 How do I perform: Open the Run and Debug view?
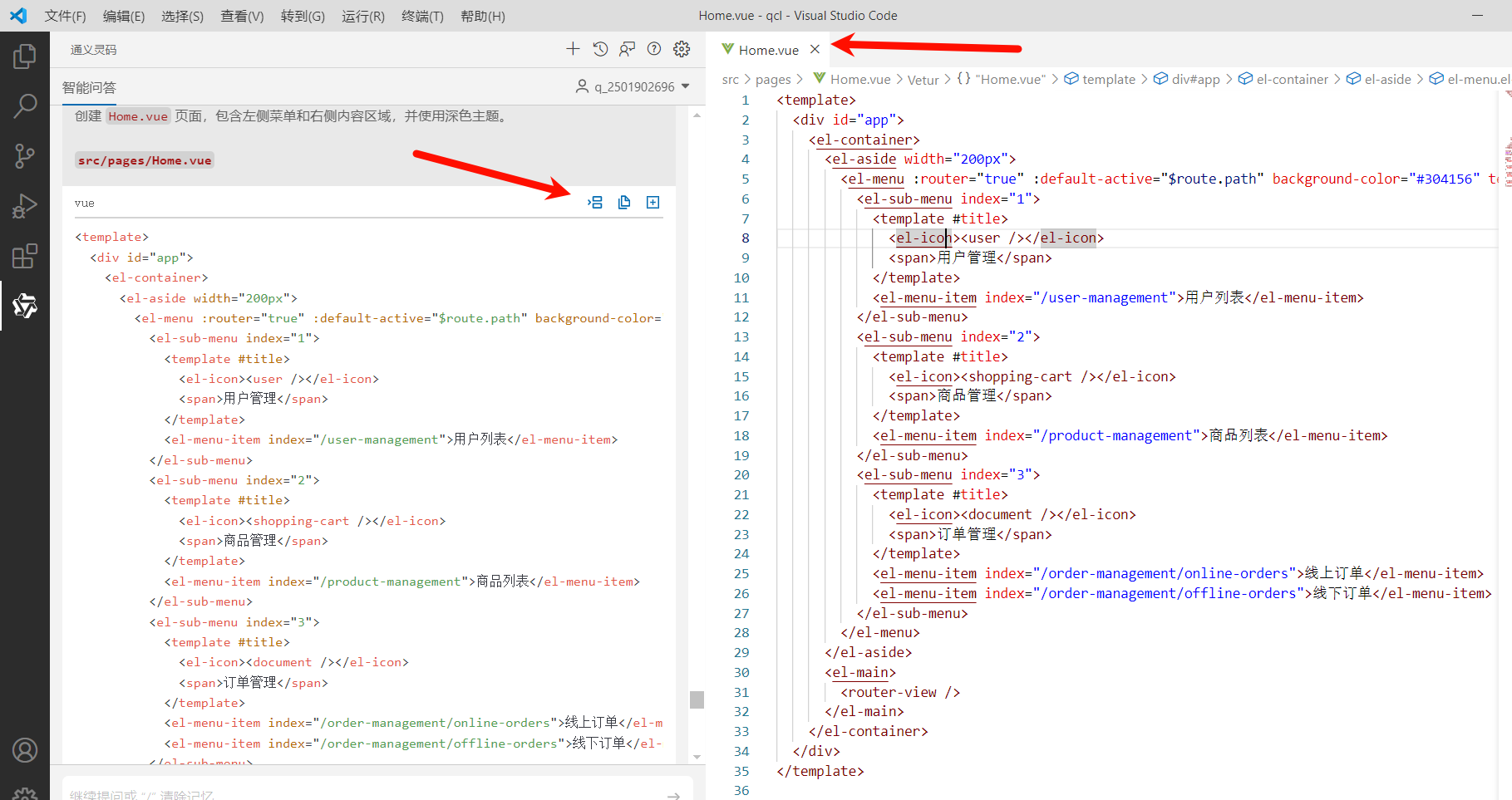tap(25, 205)
